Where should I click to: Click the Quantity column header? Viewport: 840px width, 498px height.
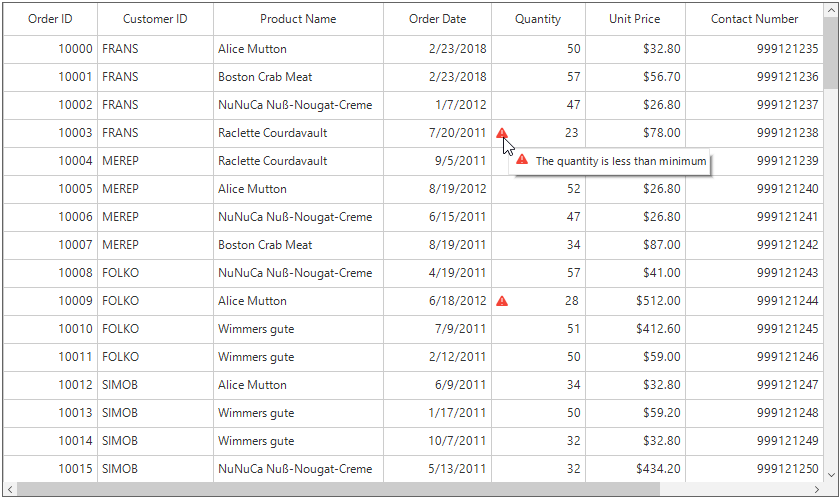pos(538,19)
